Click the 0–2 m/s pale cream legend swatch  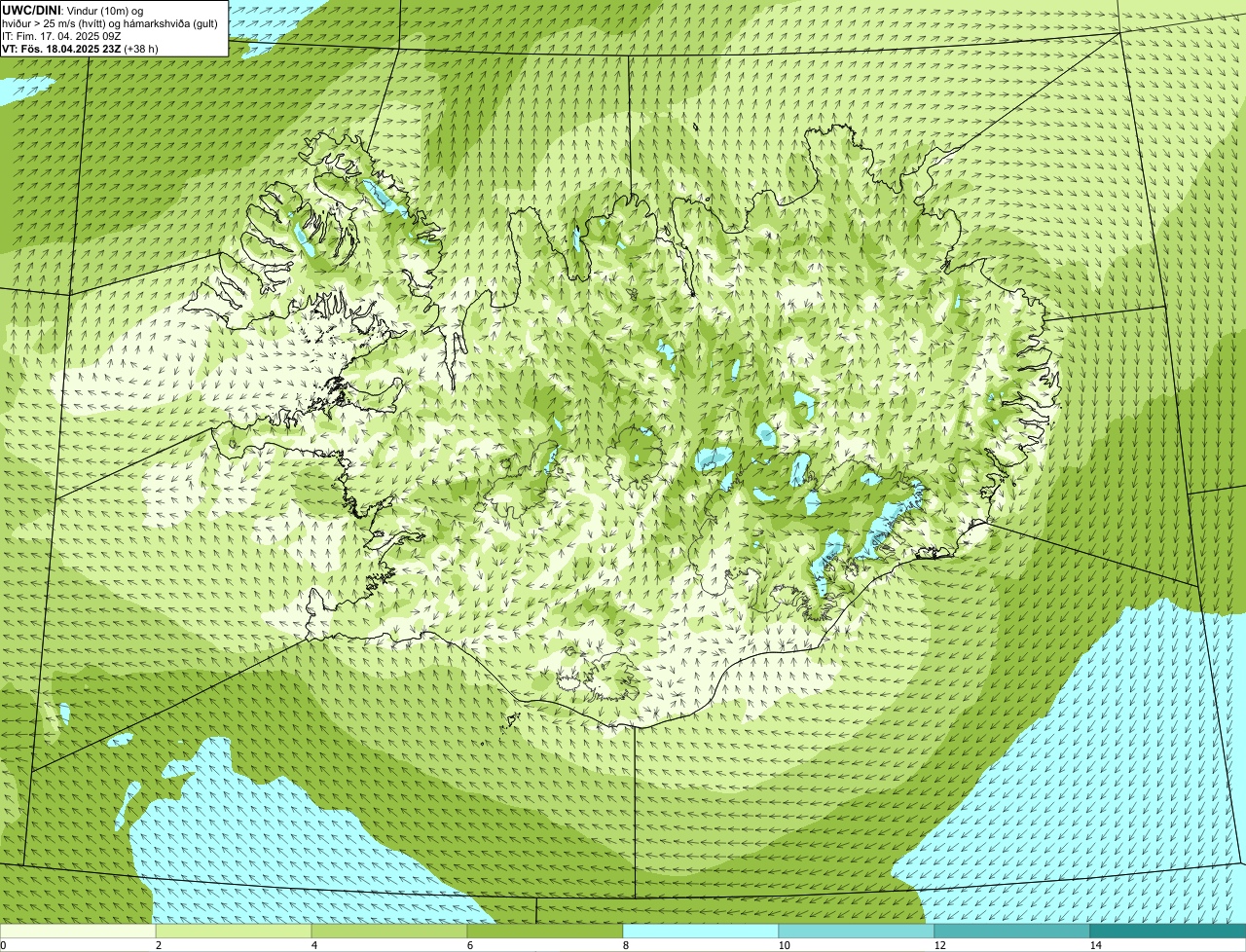point(78,931)
